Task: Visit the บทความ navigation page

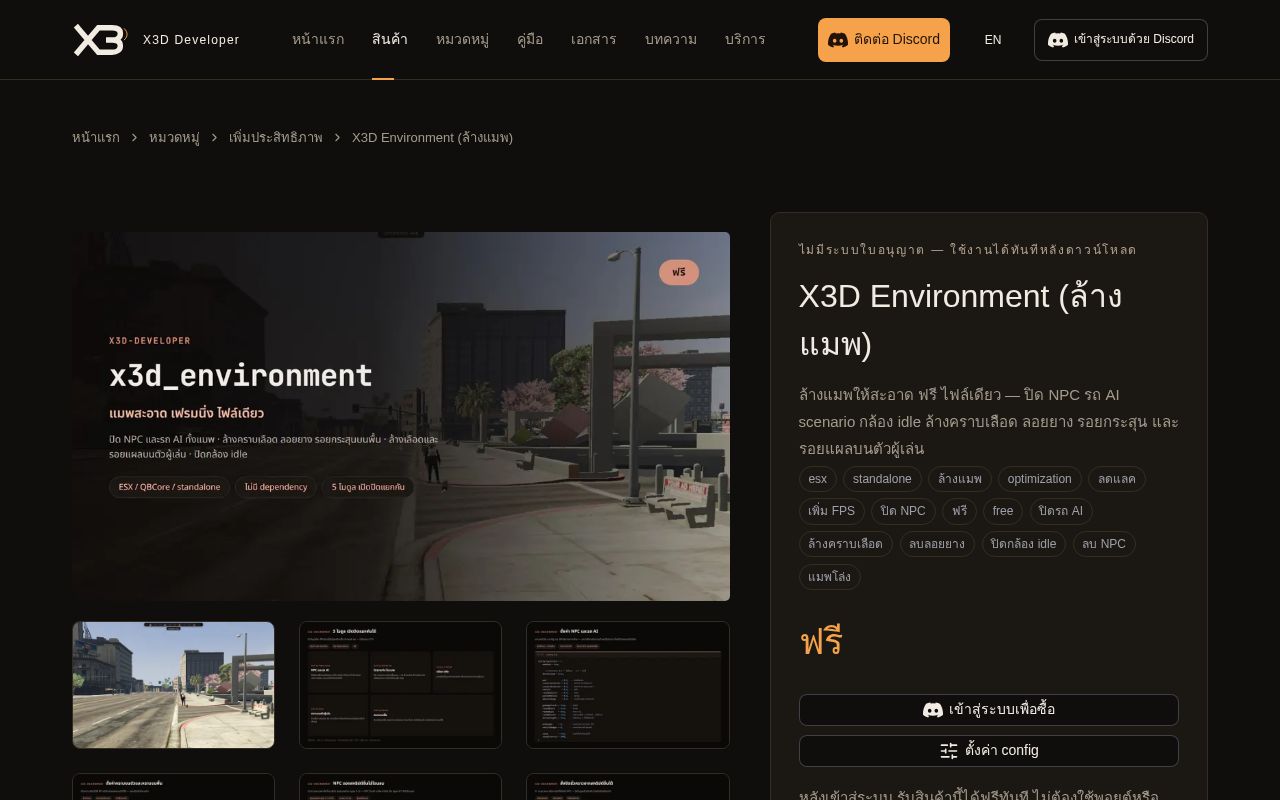Action: point(671,40)
